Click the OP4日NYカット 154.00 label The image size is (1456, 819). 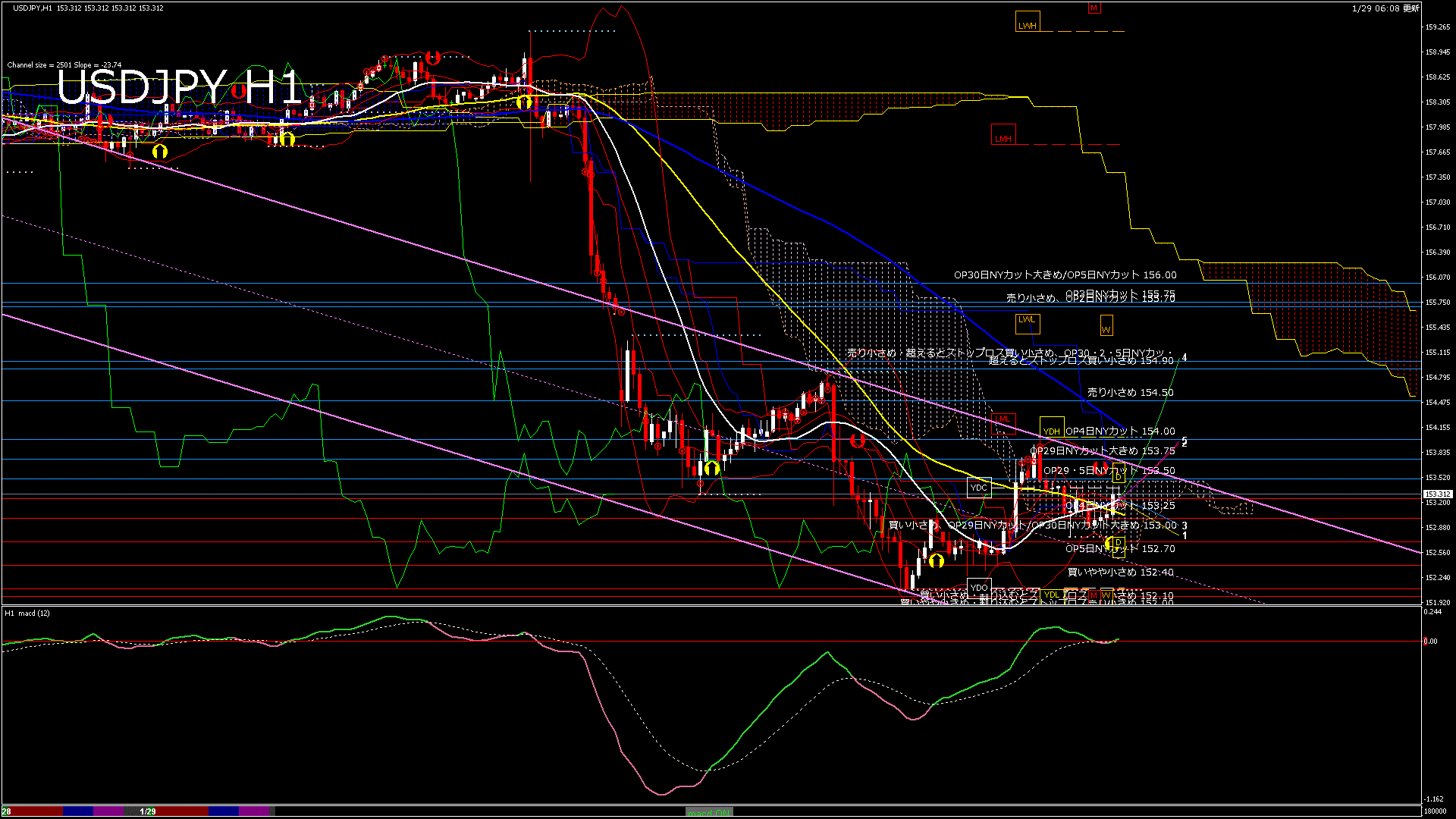[x=1120, y=431]
